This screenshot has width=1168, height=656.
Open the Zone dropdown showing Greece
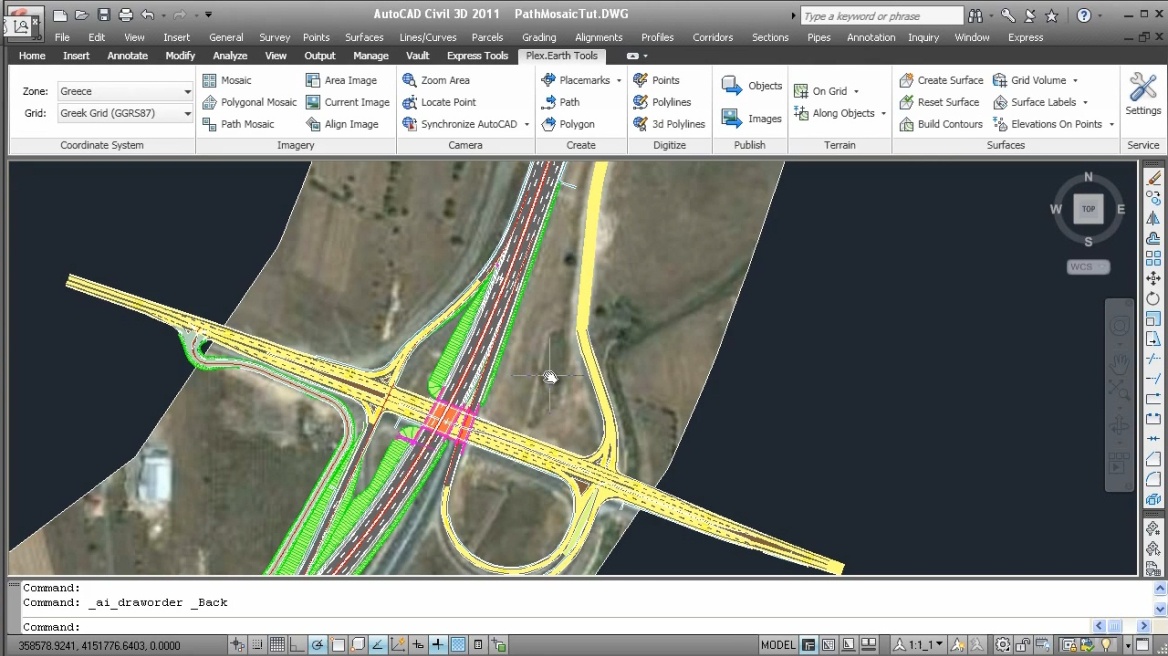point(125,91)
